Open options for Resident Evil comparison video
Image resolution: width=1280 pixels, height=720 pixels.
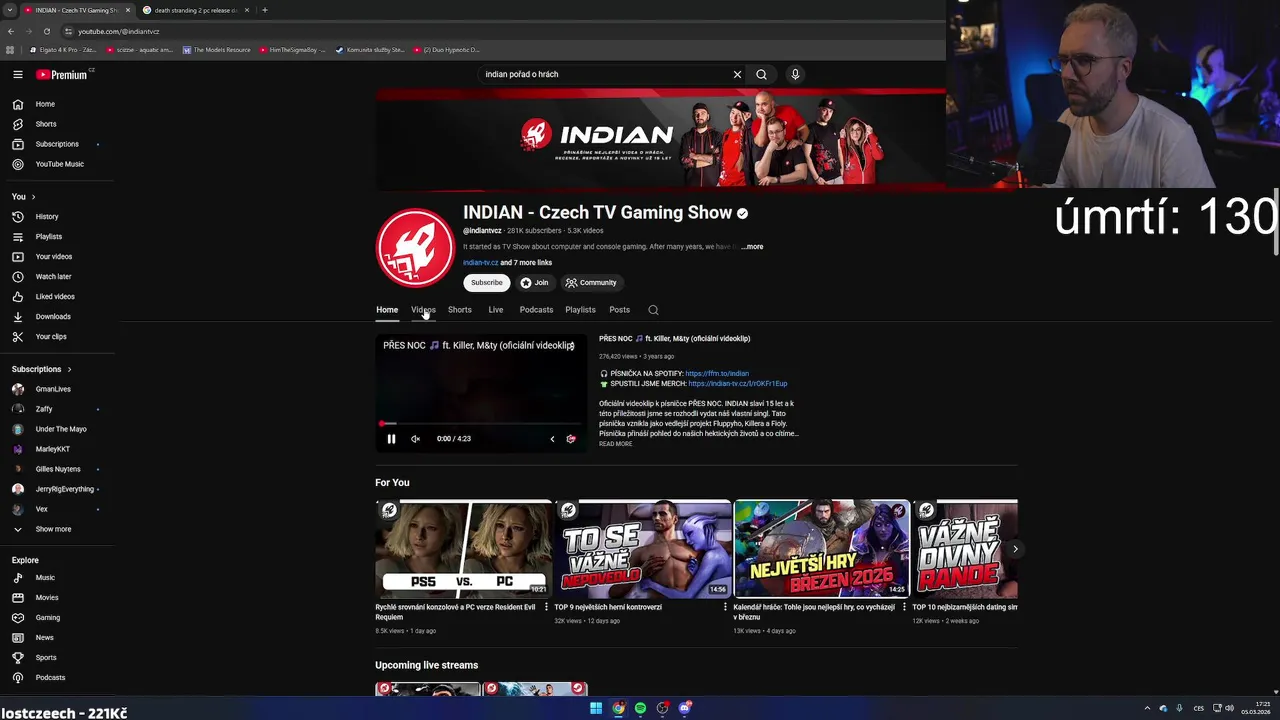point(546,607)
